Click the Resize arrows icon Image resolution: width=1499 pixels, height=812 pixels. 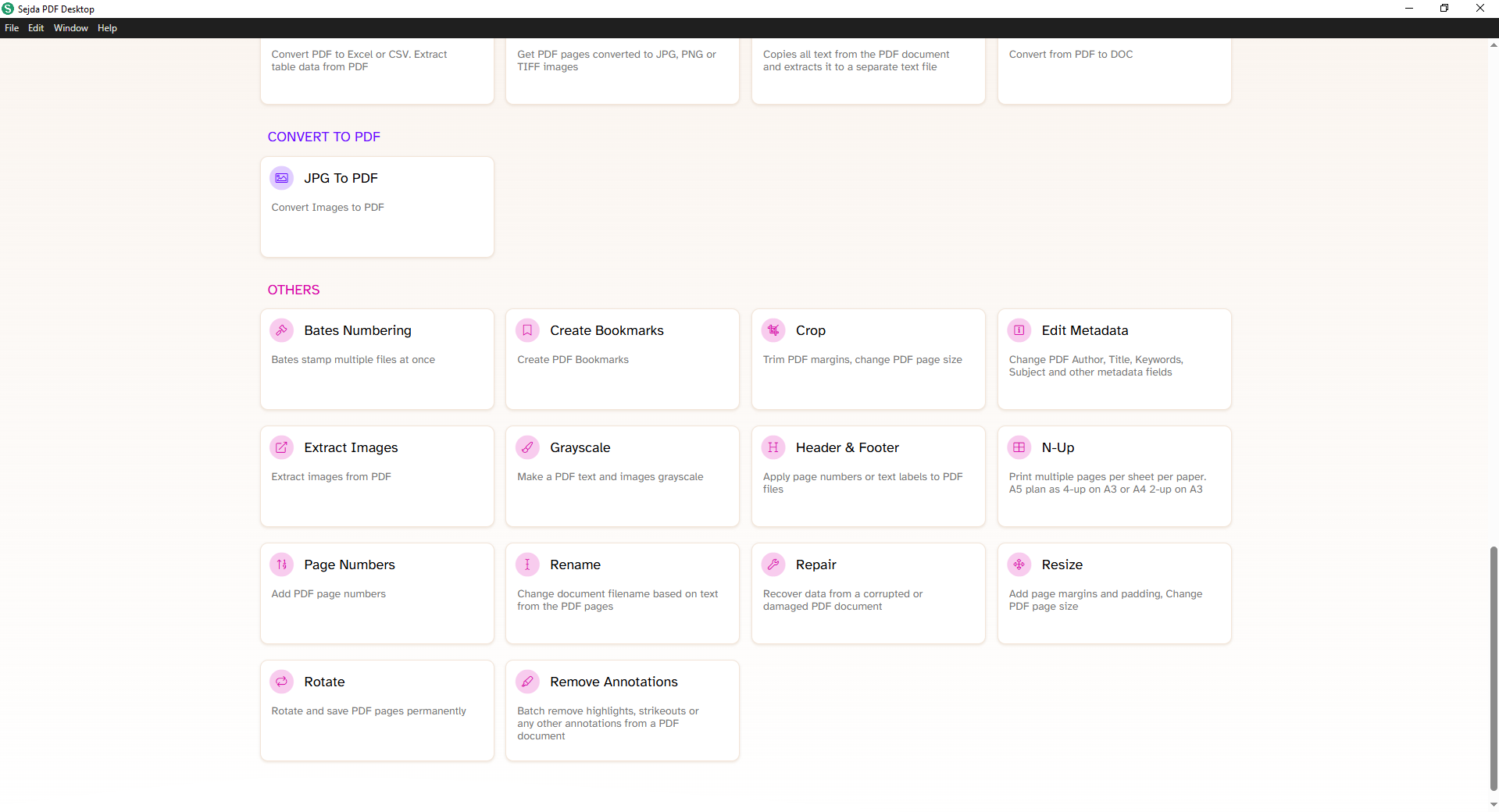coord(1019,564)
